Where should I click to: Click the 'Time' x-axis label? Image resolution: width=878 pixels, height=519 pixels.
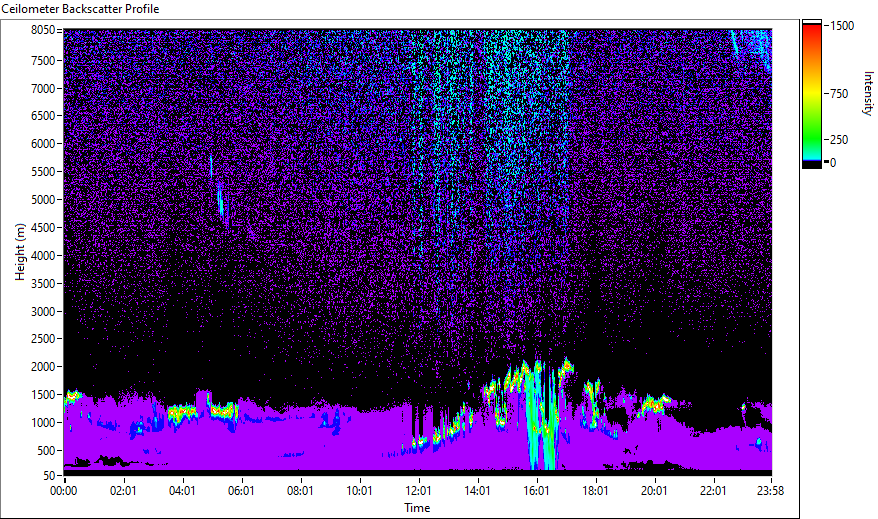[x=417, y=508]
